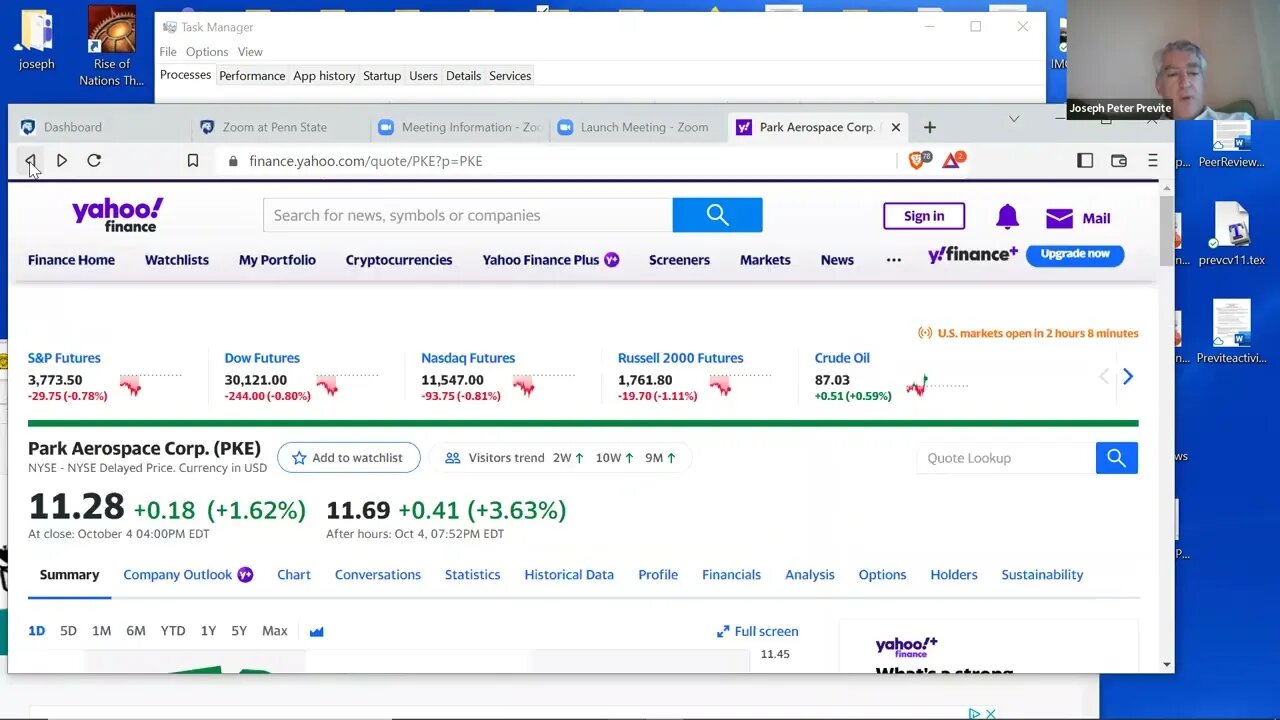Click the Yahoo Finance logo
Image resolution: width=1280 pixels, height=720 pixels.
(117, 215)
